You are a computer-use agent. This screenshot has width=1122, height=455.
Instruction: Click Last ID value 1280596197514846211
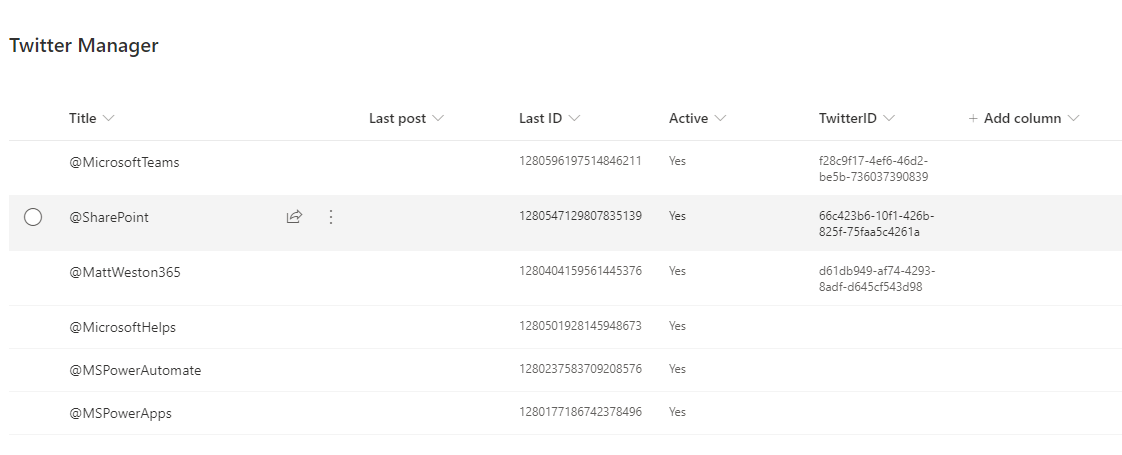580,161
